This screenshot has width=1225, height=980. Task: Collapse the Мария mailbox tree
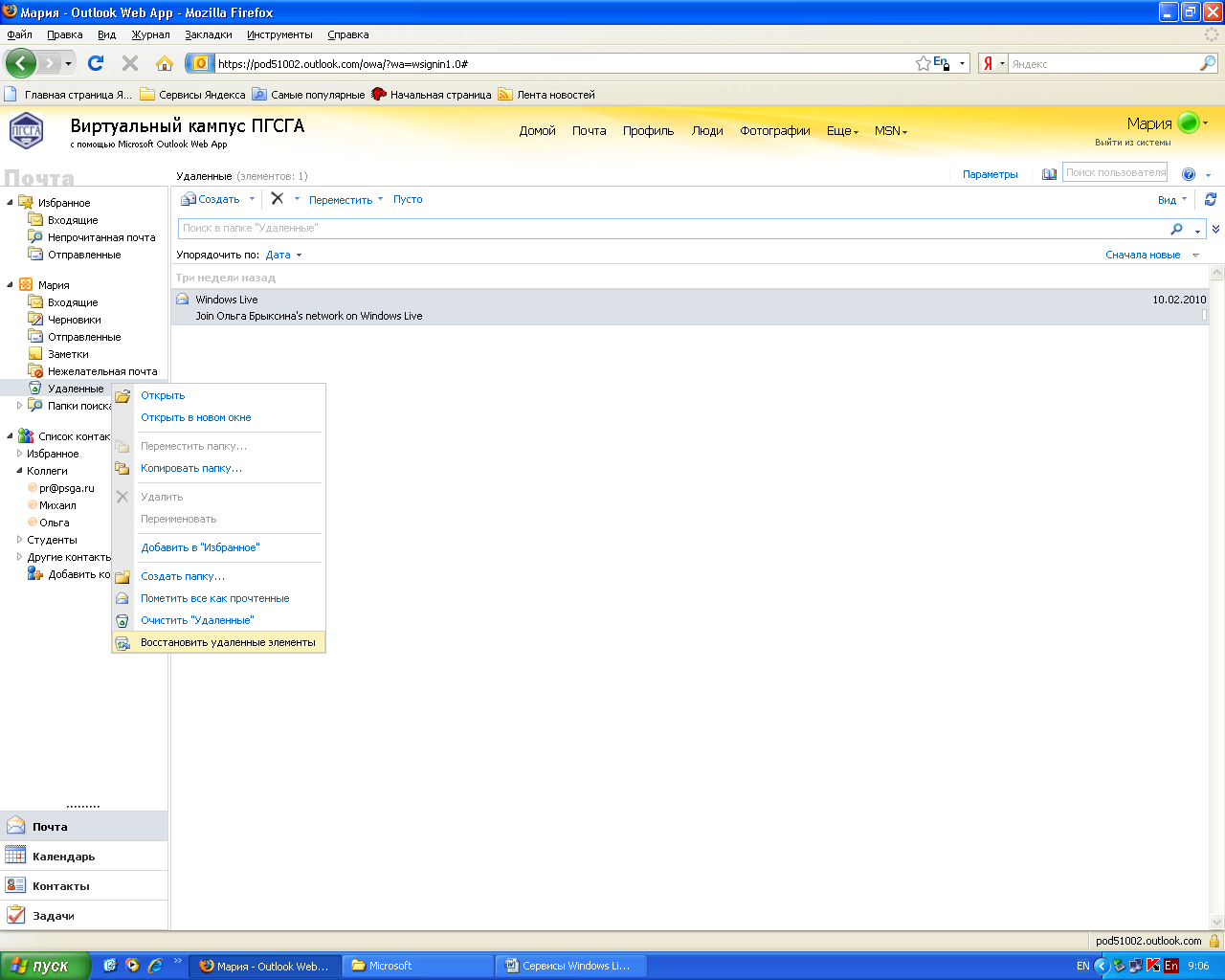(x=11, y=285)
